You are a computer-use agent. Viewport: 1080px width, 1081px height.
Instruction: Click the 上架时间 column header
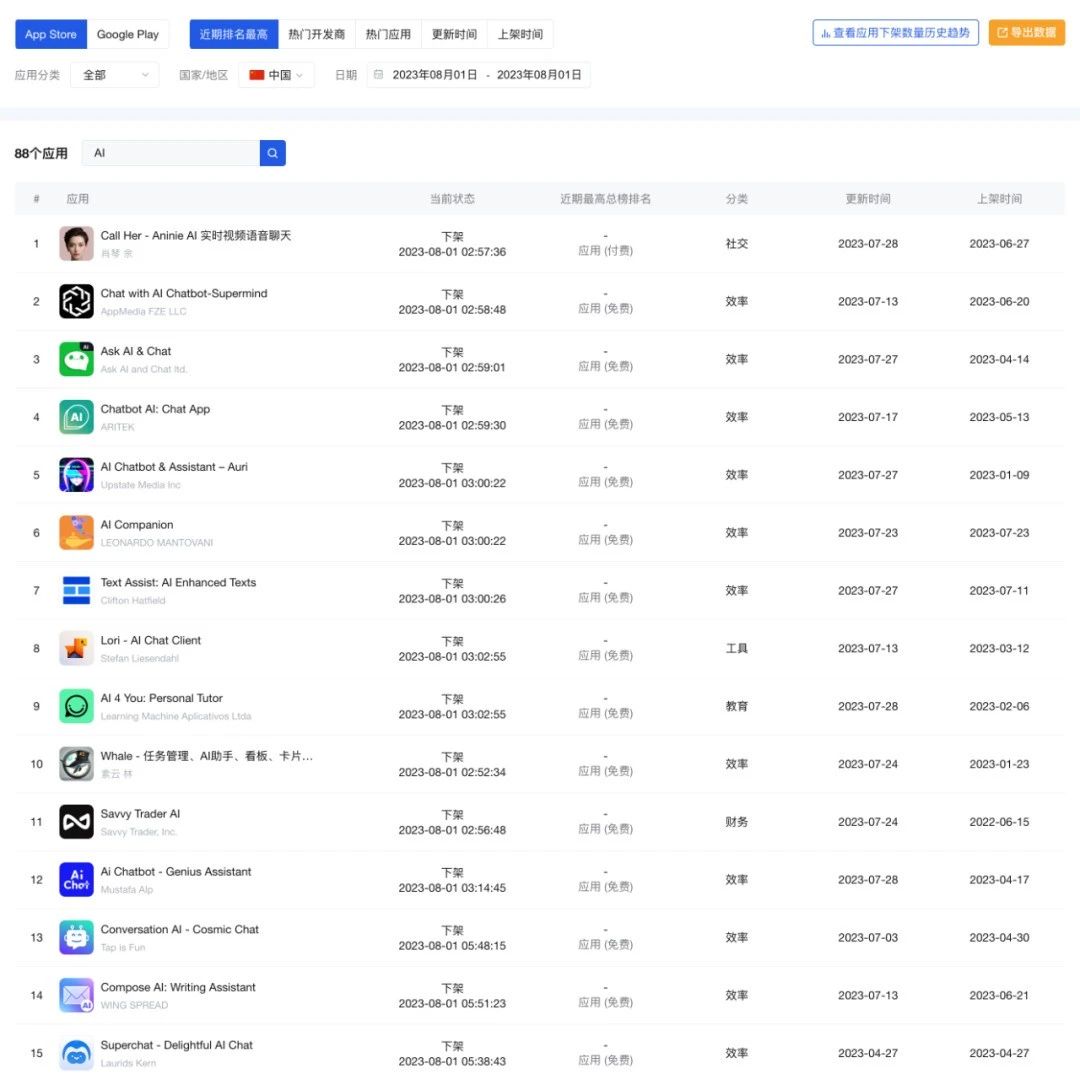pos(999,199)
